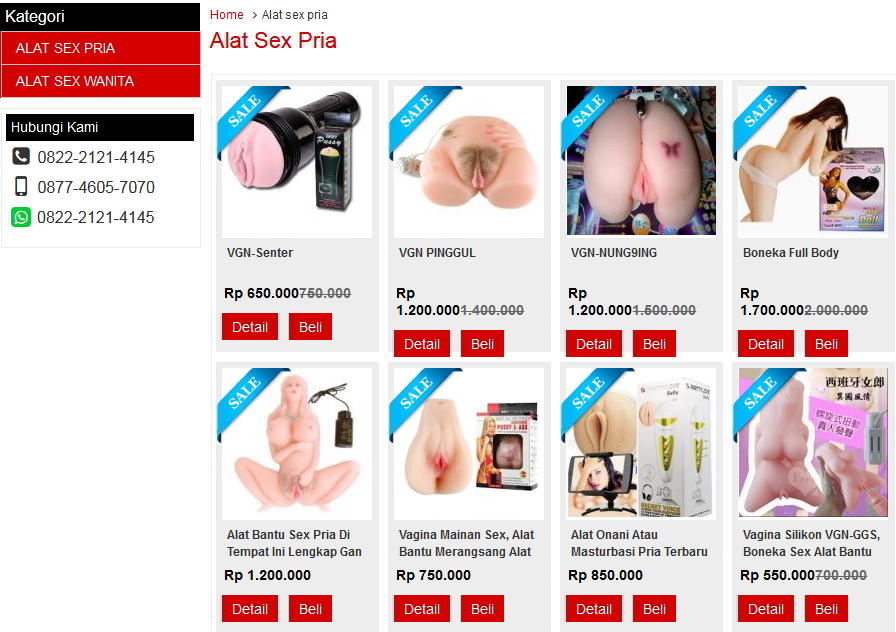
Task: Go to the Home breadcrumb link
Action: tap(226, 15)
